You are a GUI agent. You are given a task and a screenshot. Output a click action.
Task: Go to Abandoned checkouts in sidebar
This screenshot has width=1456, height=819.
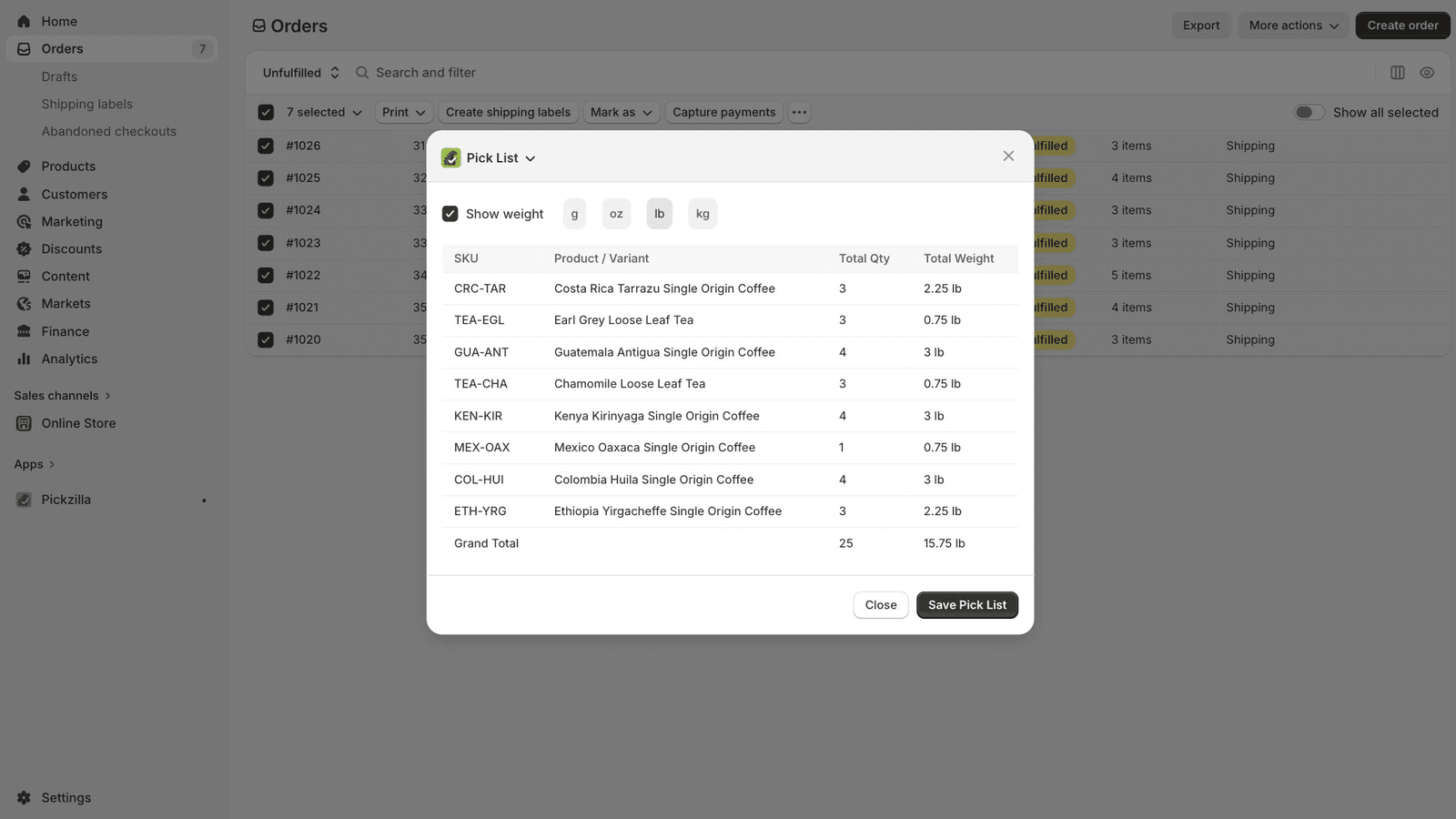[109, 131]
